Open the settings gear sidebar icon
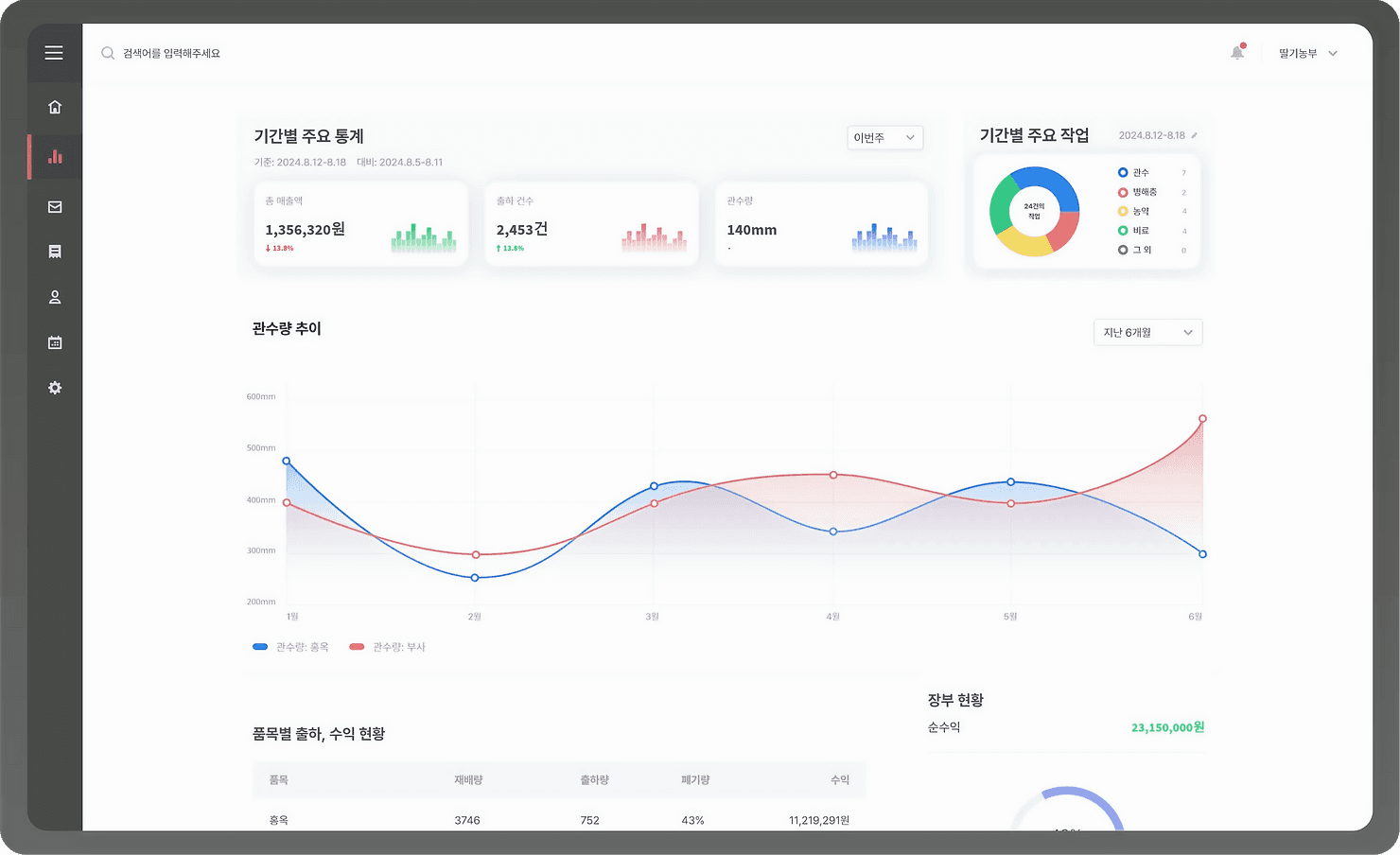Image resolution: width=1400 pixels, height=855 pixels. [55, 388]
